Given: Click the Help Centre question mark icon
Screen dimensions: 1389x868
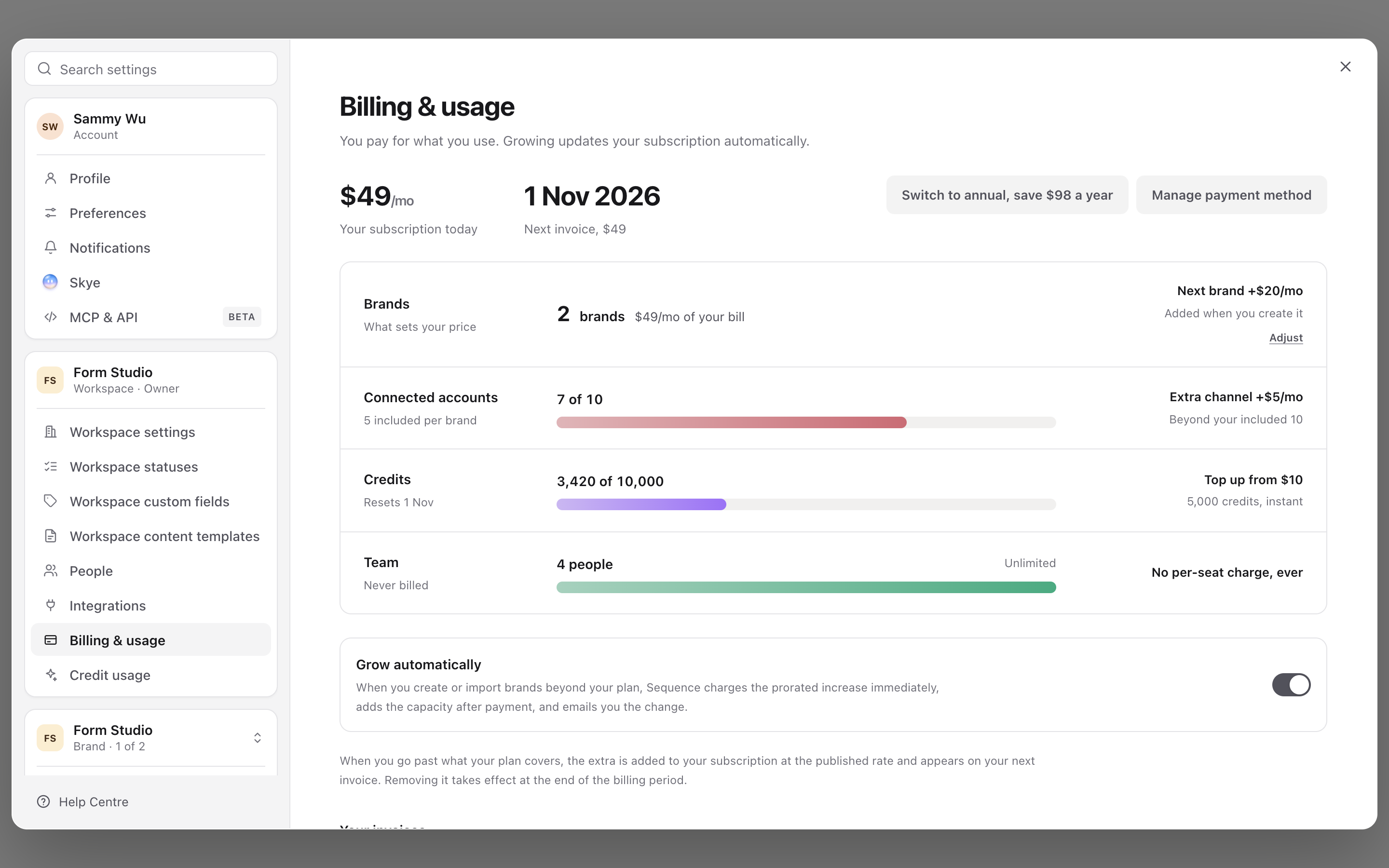Looking at the screenshot, I should click(x=43, y=801).
